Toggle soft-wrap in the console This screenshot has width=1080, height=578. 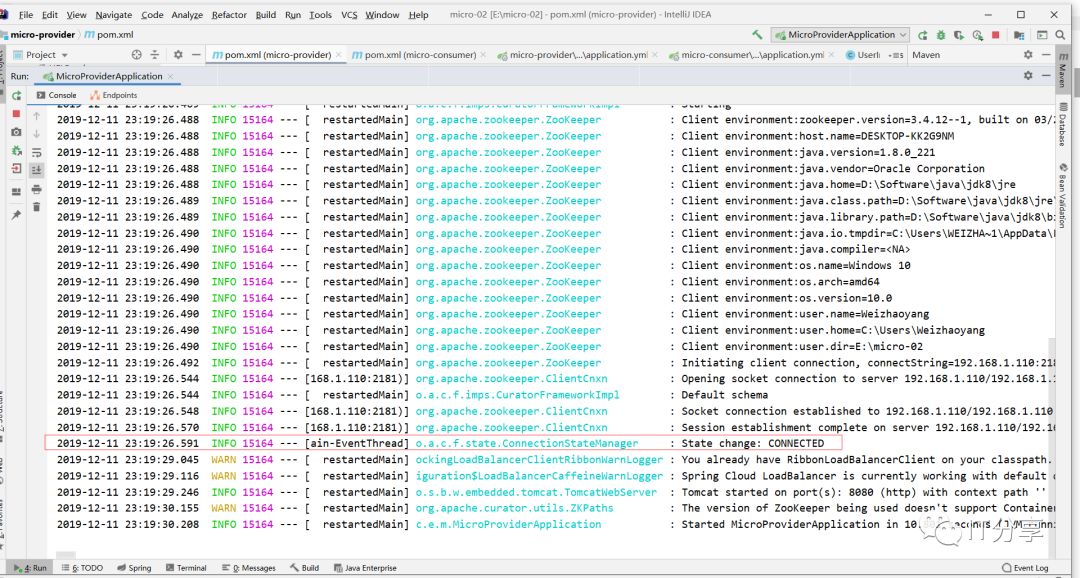tap(37, 152)
